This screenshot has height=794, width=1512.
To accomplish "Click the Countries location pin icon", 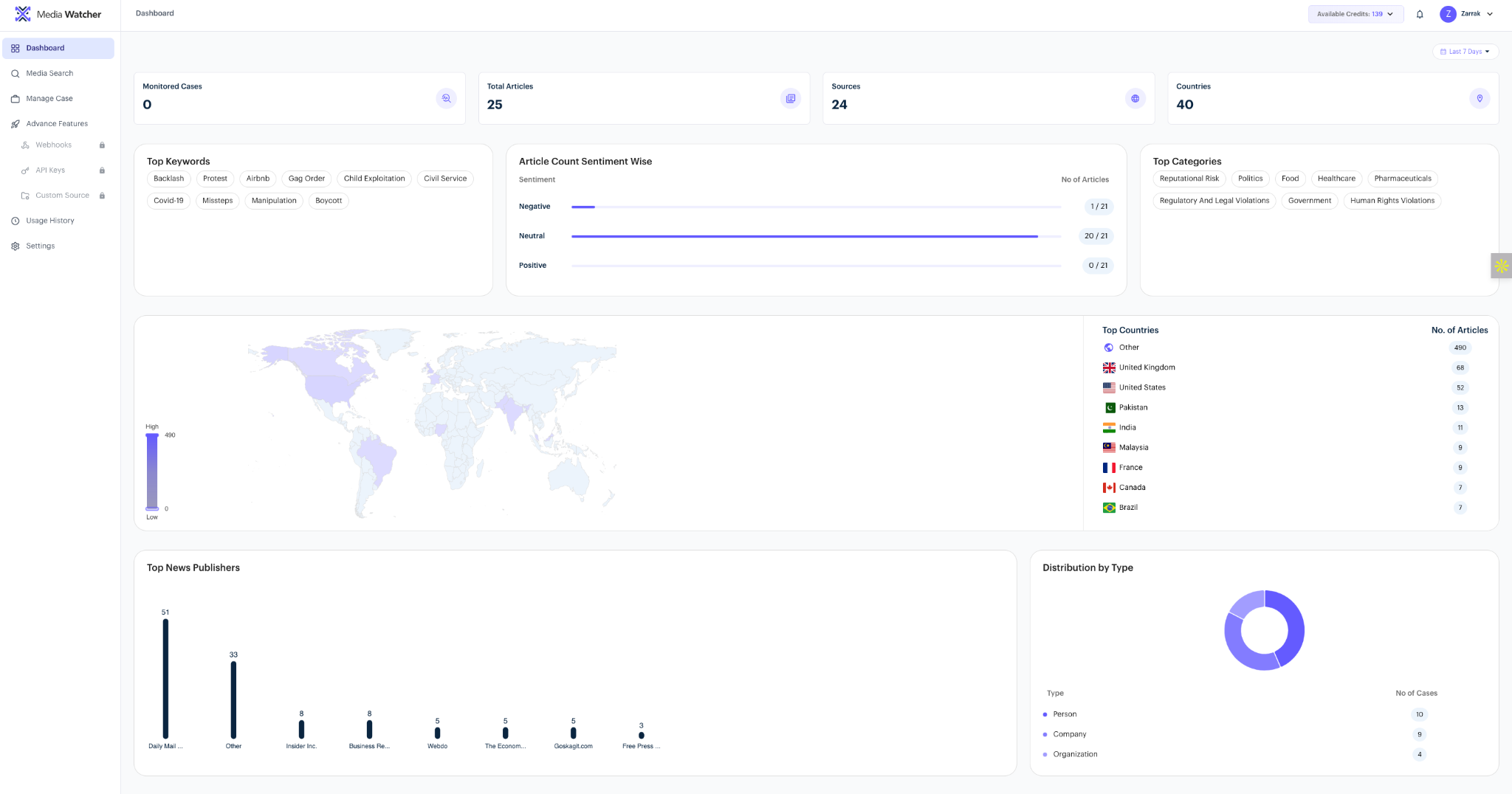I will [x=1480, y=98].
